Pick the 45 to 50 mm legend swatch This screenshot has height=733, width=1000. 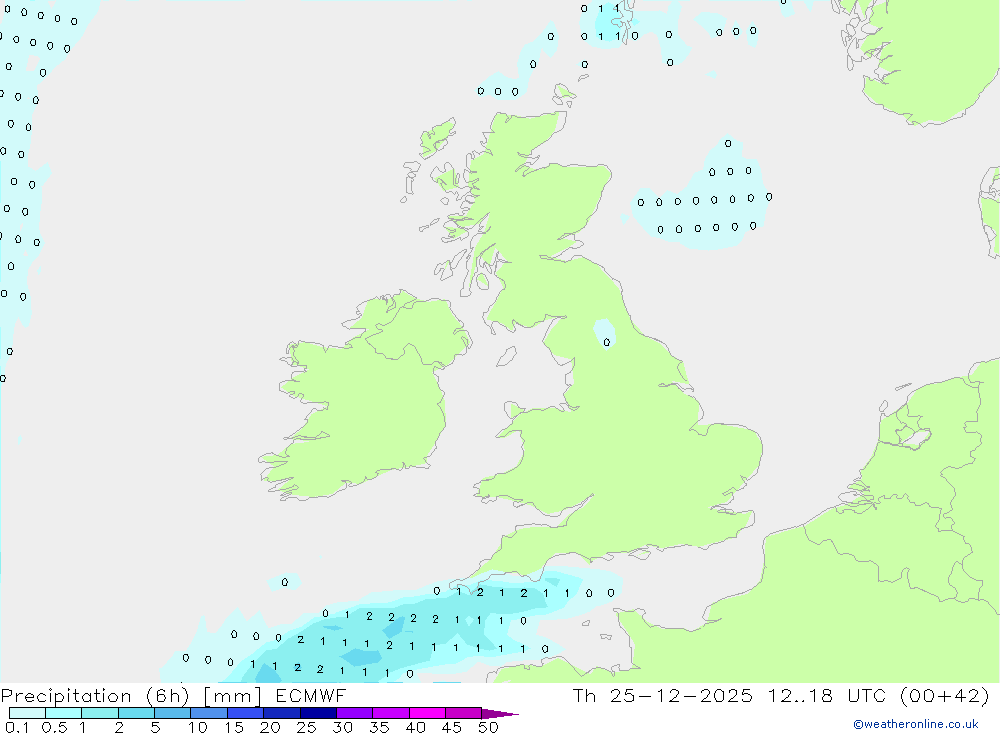[x=464, y=713]
